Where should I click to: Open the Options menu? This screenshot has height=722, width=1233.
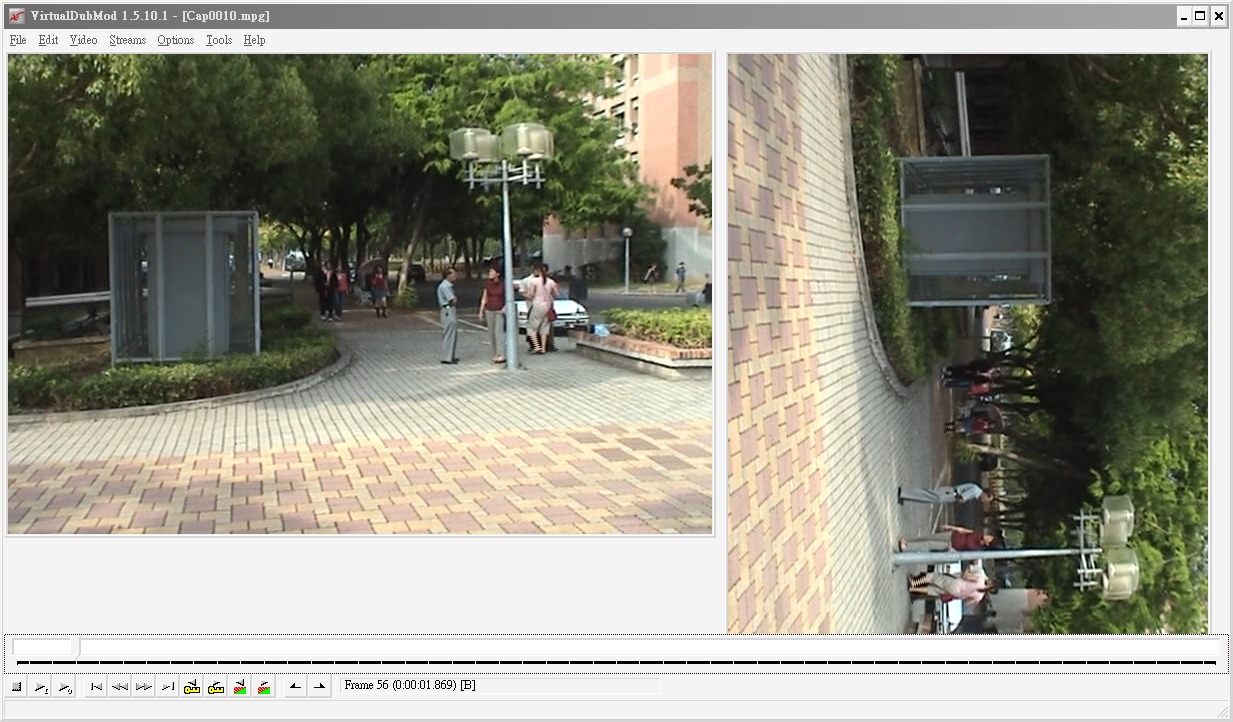click(x=176, y=40)
